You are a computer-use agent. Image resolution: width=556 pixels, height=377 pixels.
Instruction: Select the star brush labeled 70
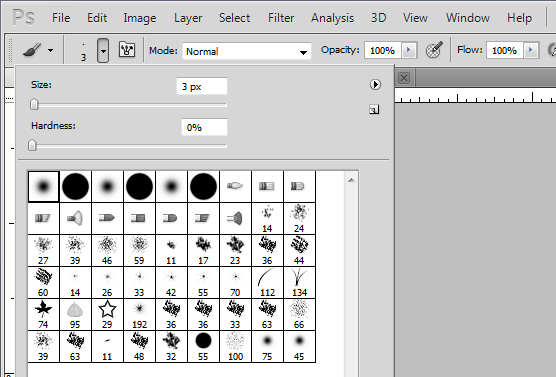tap(235, 282)
